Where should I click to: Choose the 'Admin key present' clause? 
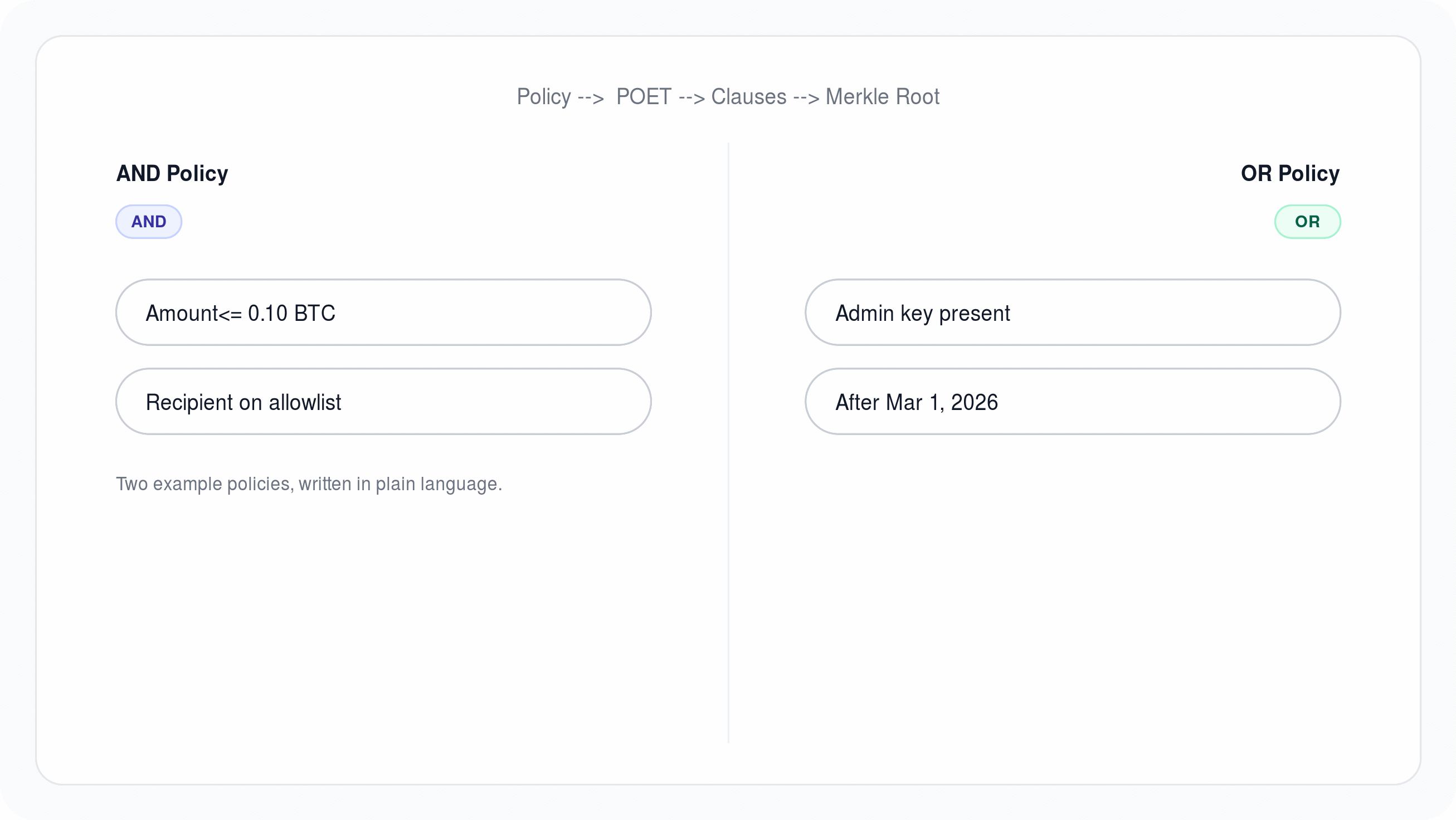pos(1072,313)
